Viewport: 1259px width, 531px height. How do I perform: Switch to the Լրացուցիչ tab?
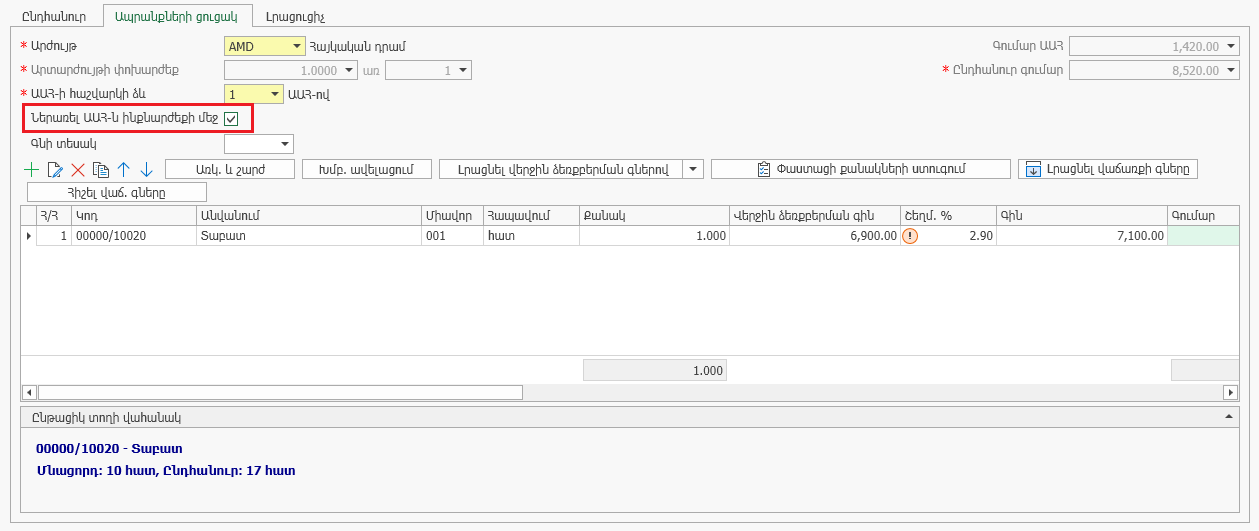pos(296,16)
